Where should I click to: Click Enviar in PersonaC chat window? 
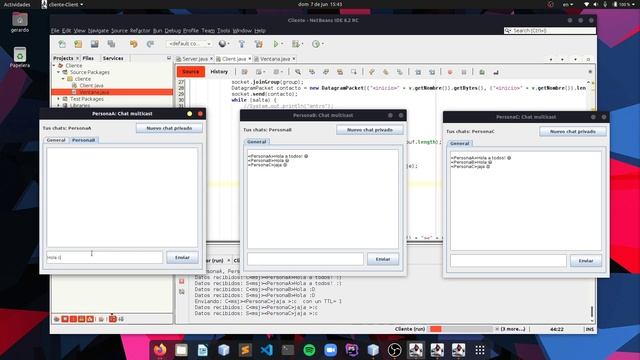pos(585,261)
